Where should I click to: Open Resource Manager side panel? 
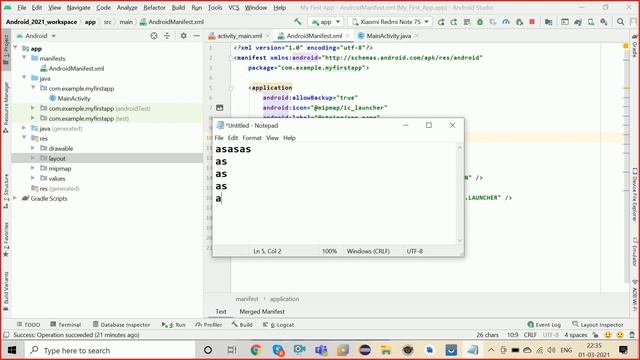click(x=6, y=107)
